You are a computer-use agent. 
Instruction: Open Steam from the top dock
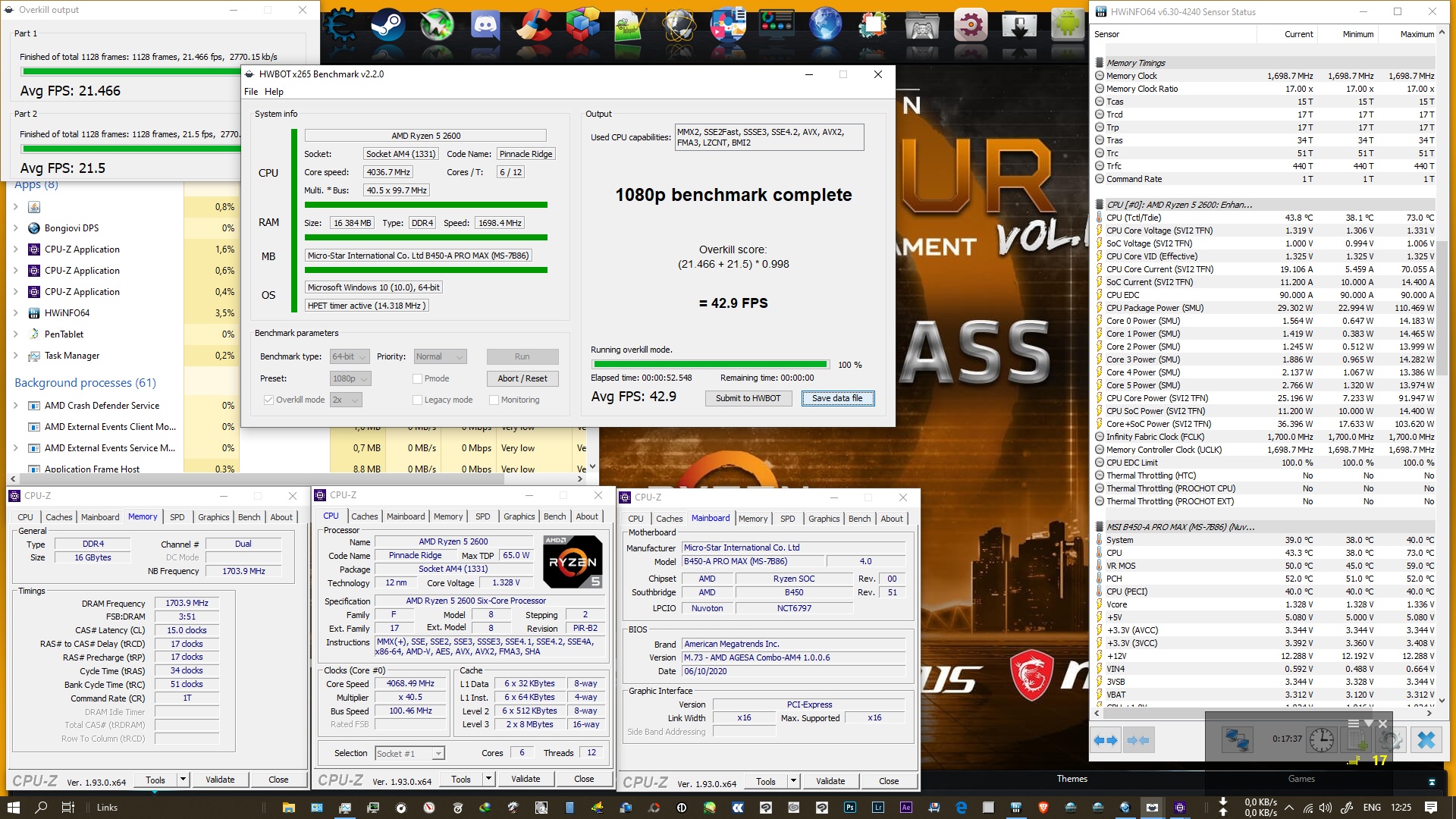click(388, 24)
